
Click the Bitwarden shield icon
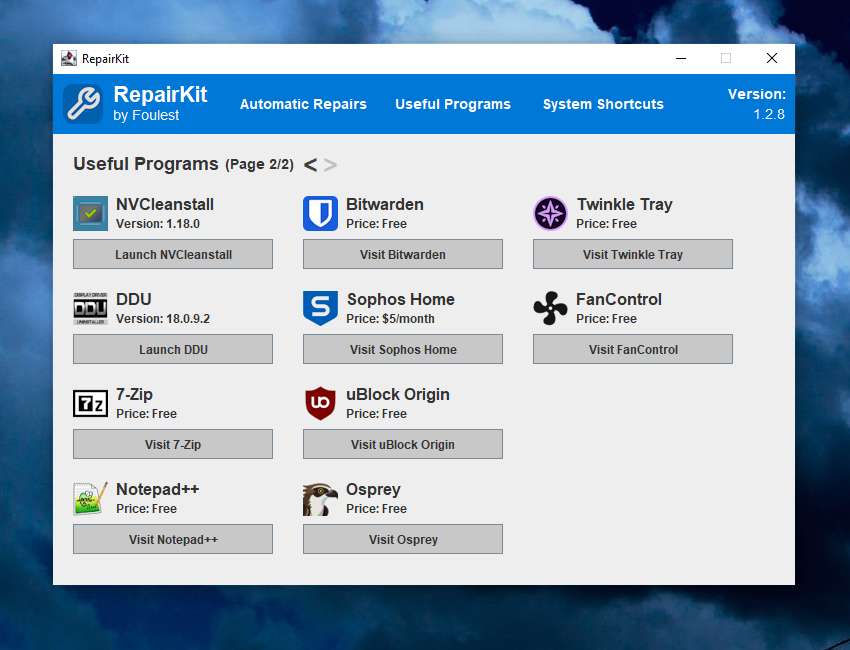320,214
